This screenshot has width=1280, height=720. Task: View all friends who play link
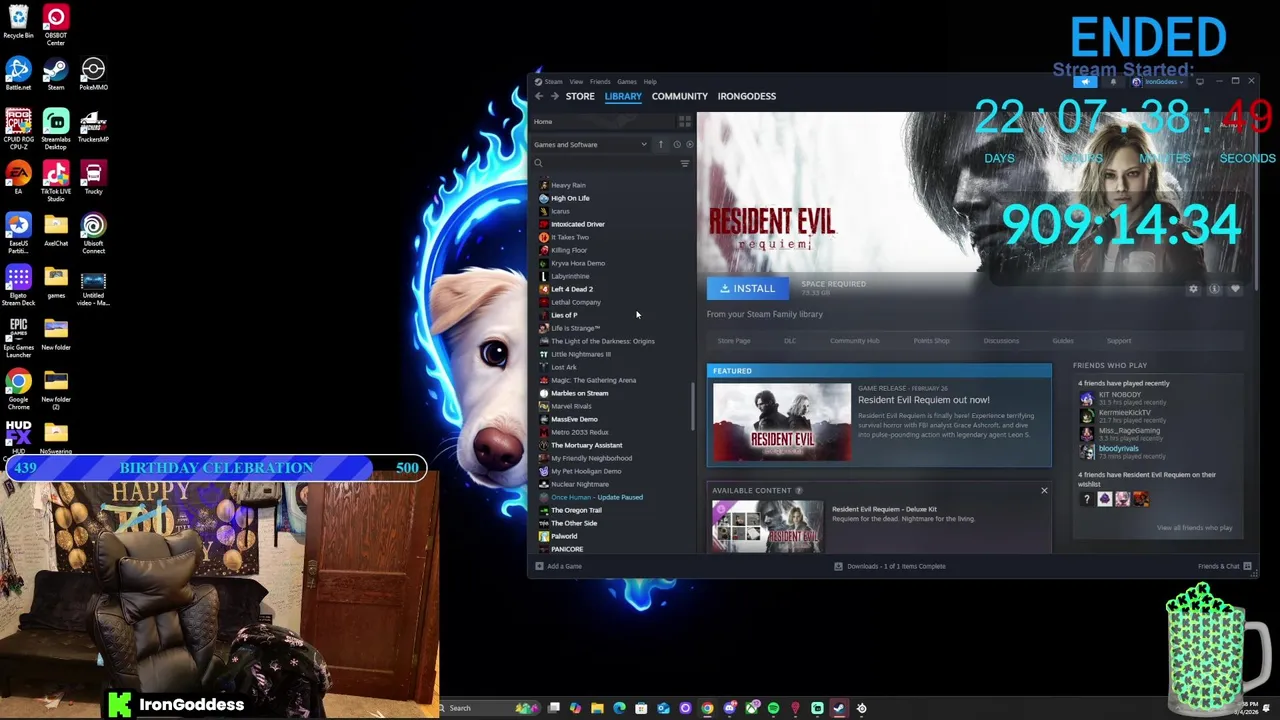click(x=1194, y=528)
